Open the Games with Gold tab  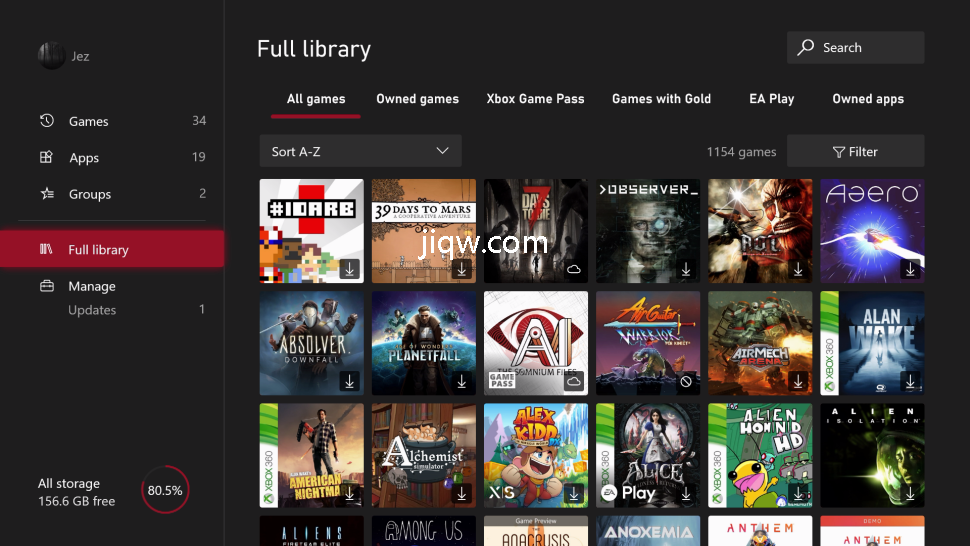point(661,99)
